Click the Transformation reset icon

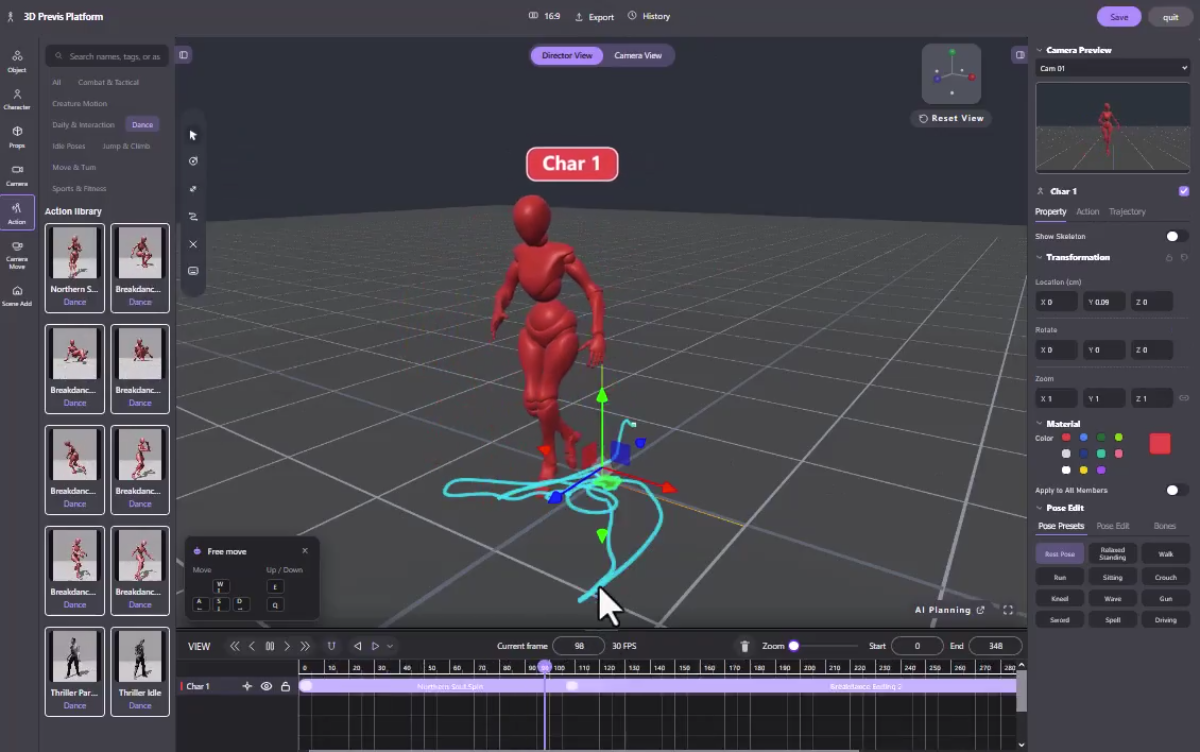point(1184,257)
